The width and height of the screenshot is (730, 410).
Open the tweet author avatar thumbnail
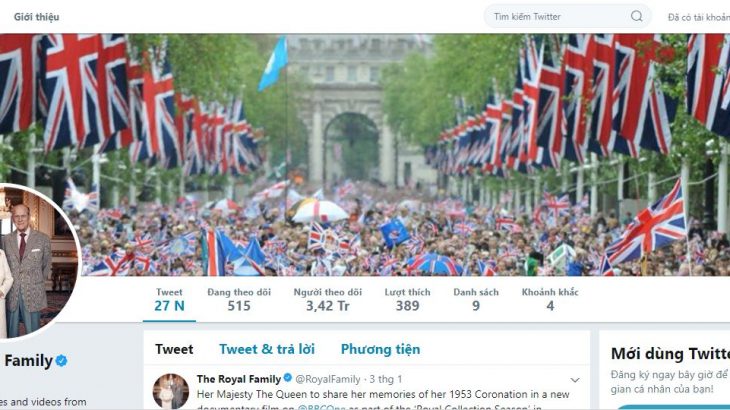point(171,391)
